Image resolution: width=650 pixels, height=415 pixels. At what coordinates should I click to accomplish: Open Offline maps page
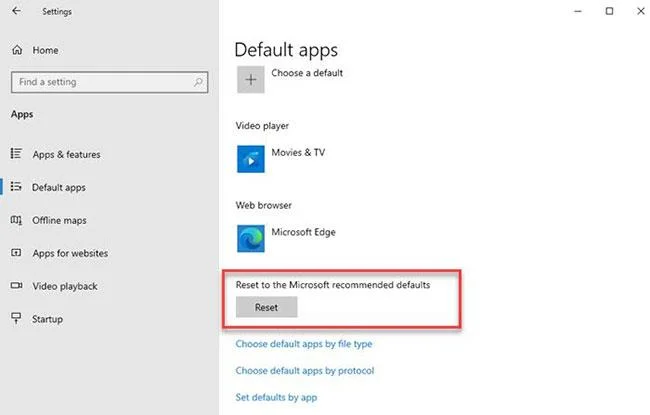point(59,220)
